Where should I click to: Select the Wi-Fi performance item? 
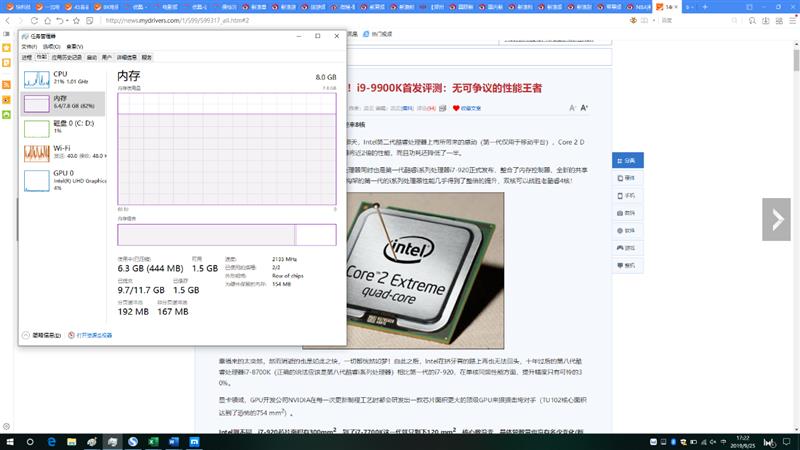[x=63, y=153]
